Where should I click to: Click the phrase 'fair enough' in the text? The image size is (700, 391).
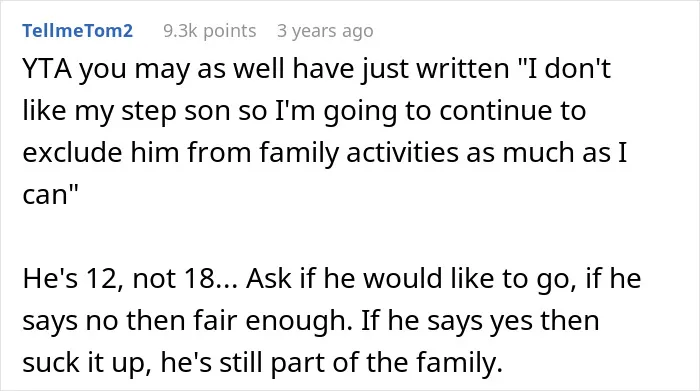tap(270, 321)
